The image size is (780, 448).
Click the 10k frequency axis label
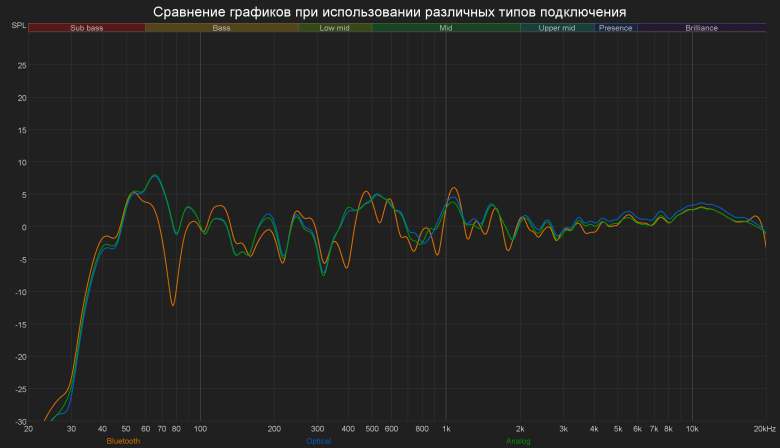click(x=692, y=429)
